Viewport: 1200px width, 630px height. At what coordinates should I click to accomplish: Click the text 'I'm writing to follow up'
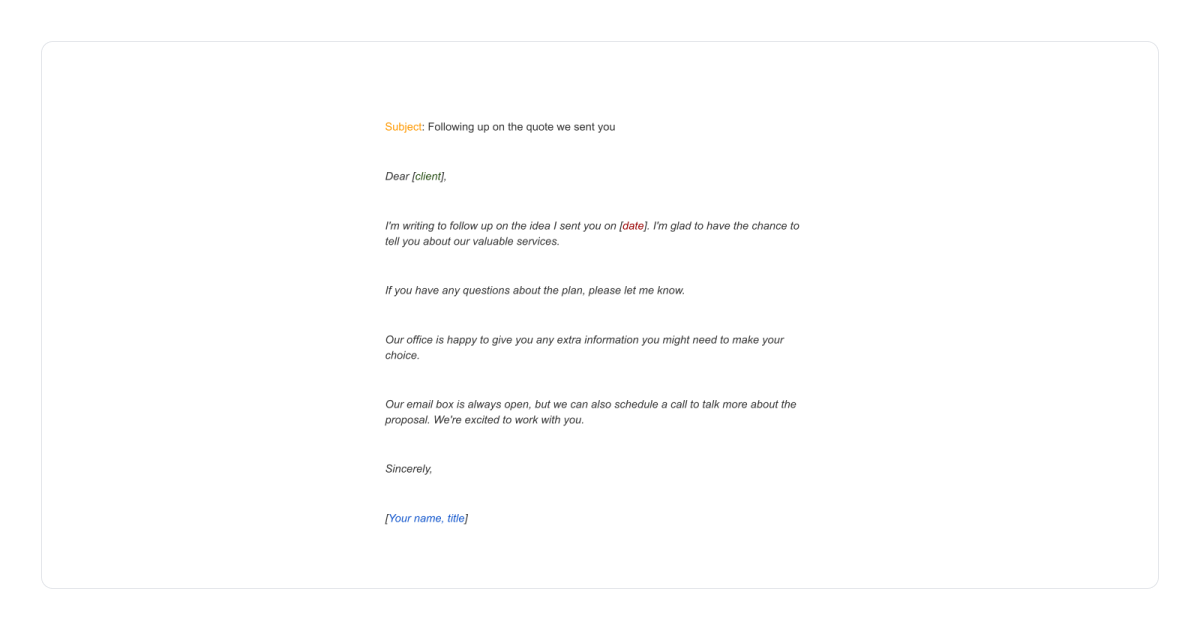pyautogui.click(x=441, y=226)
